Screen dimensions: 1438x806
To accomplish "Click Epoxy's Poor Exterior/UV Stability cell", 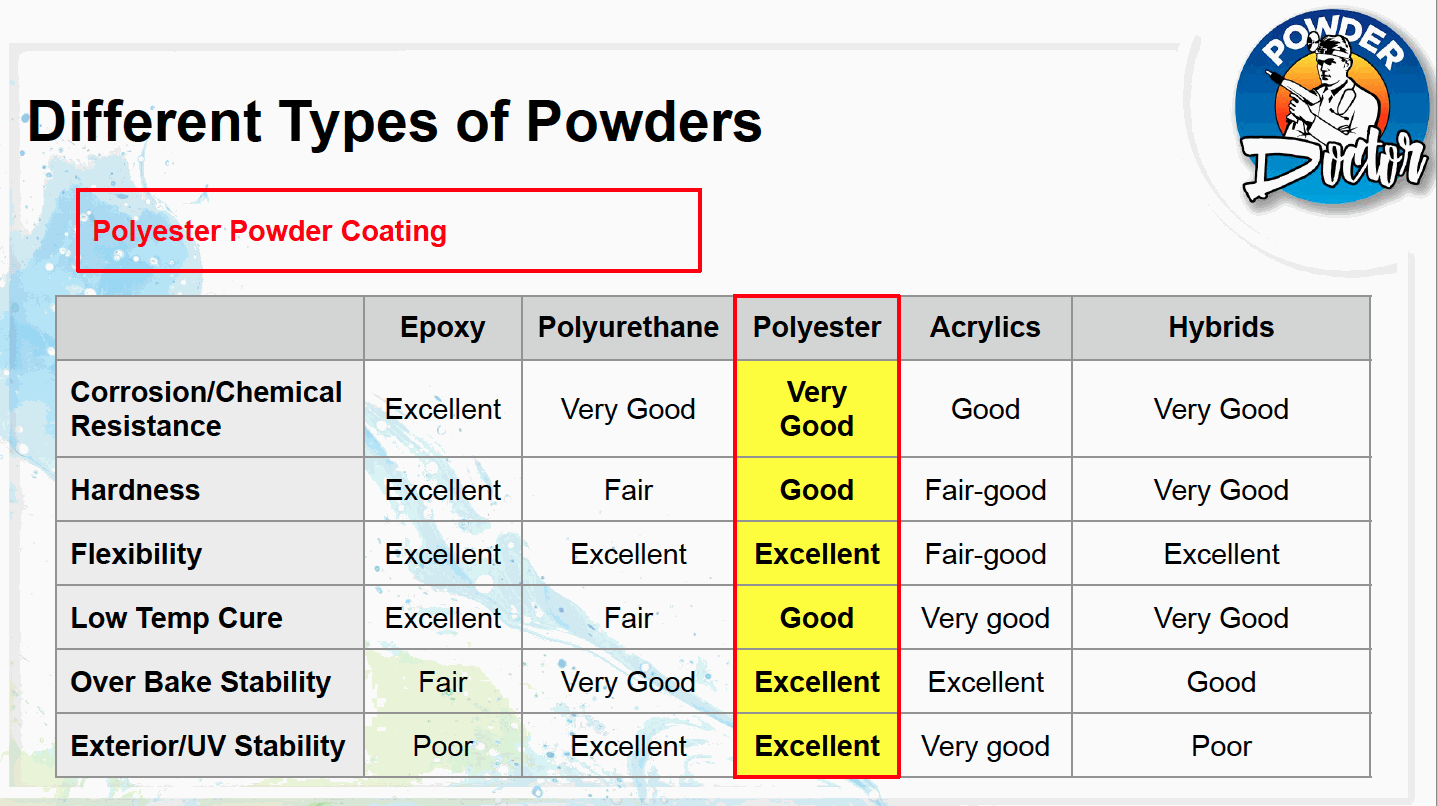I will click(x=442, y=746).
